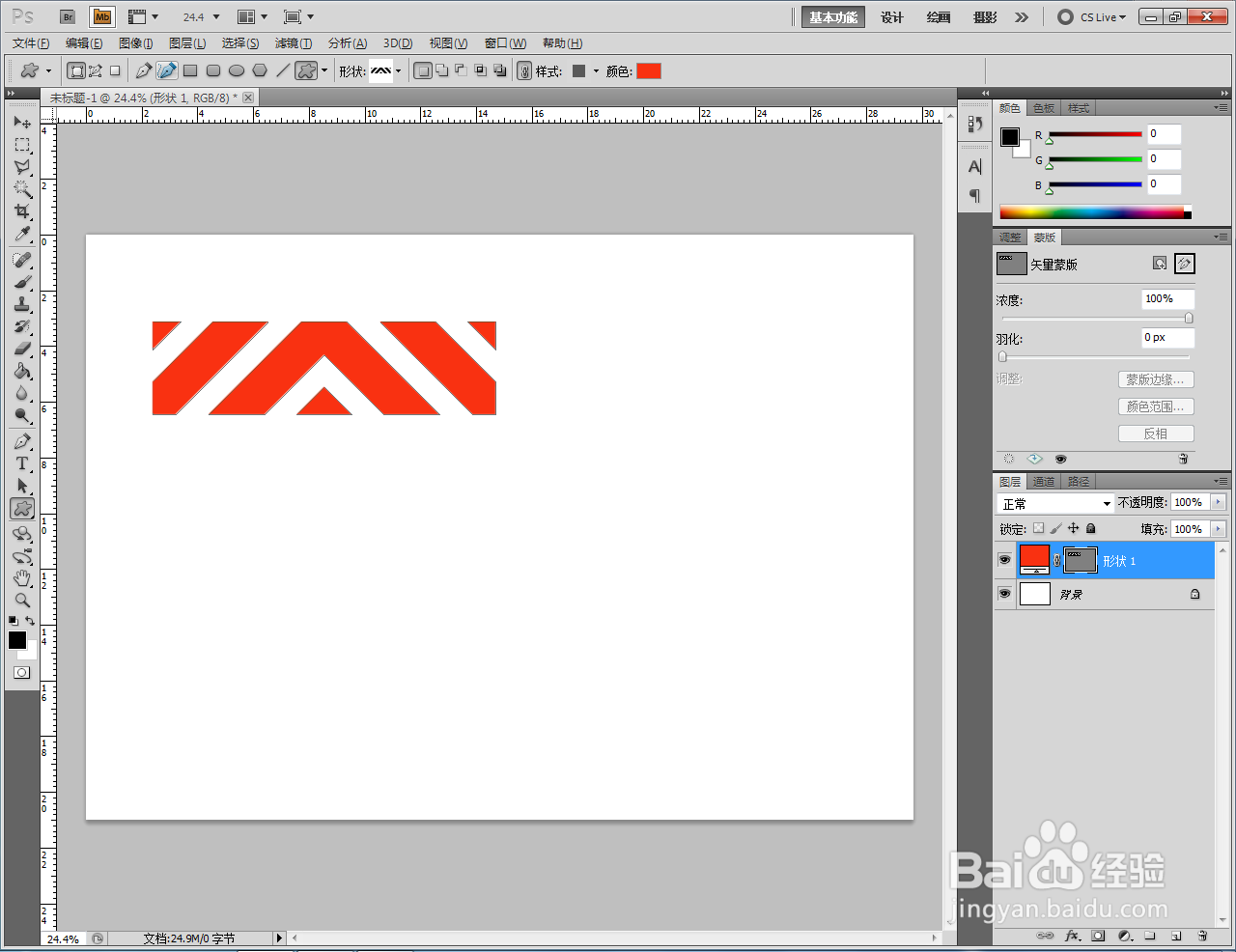Open the custom shape picker dropdown
This screenshot has height=952, width=1236.
pos(398,71)
